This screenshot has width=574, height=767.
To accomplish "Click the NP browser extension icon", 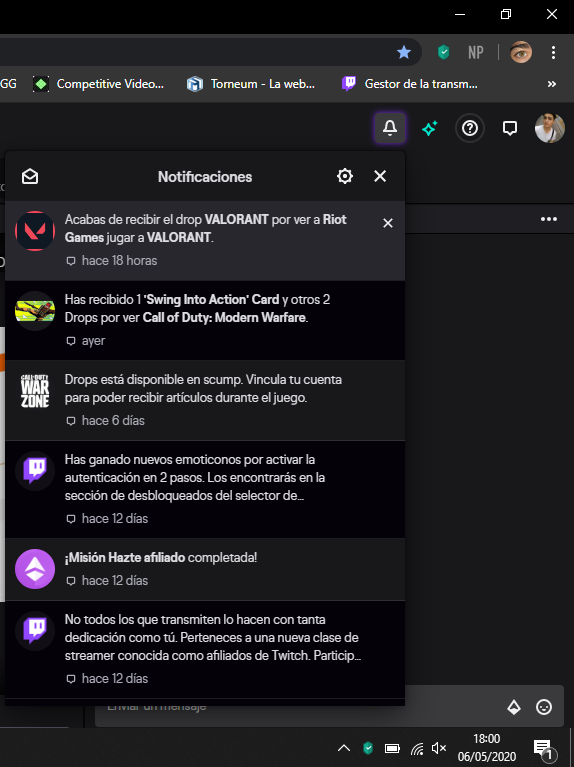I will point(476,52).
